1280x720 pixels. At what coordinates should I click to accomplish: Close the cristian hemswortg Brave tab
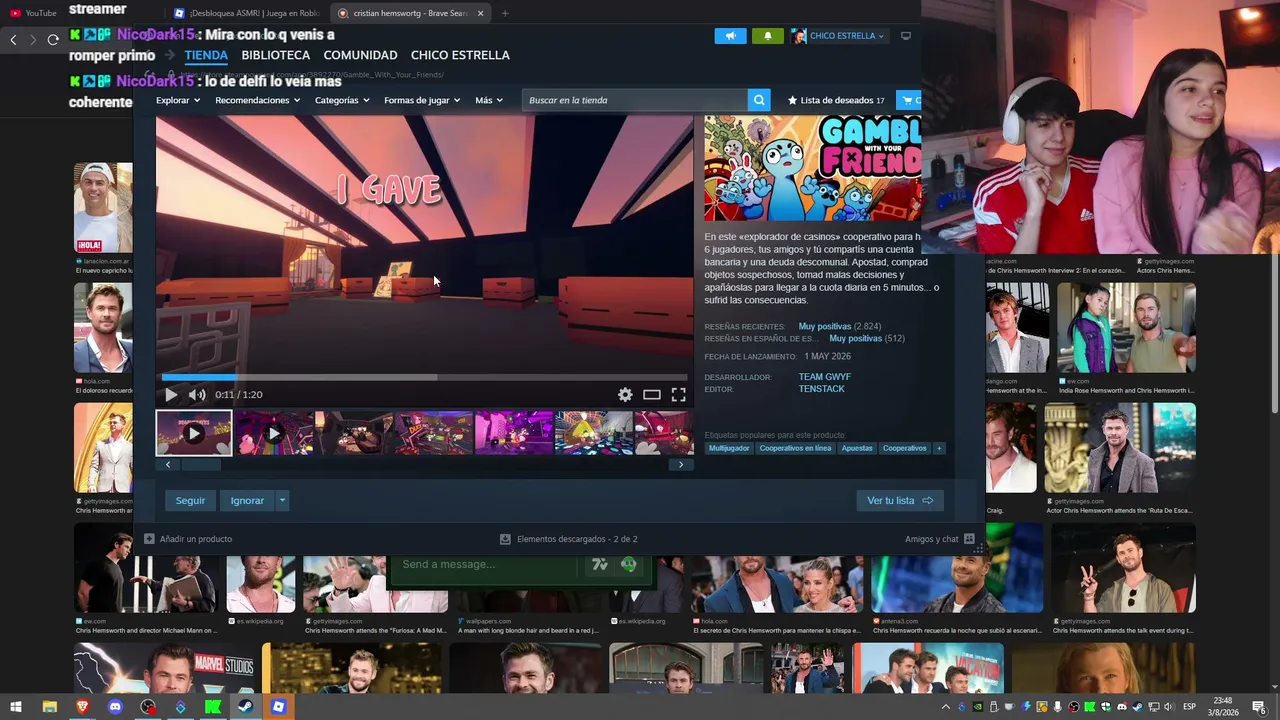coord(481,13)
